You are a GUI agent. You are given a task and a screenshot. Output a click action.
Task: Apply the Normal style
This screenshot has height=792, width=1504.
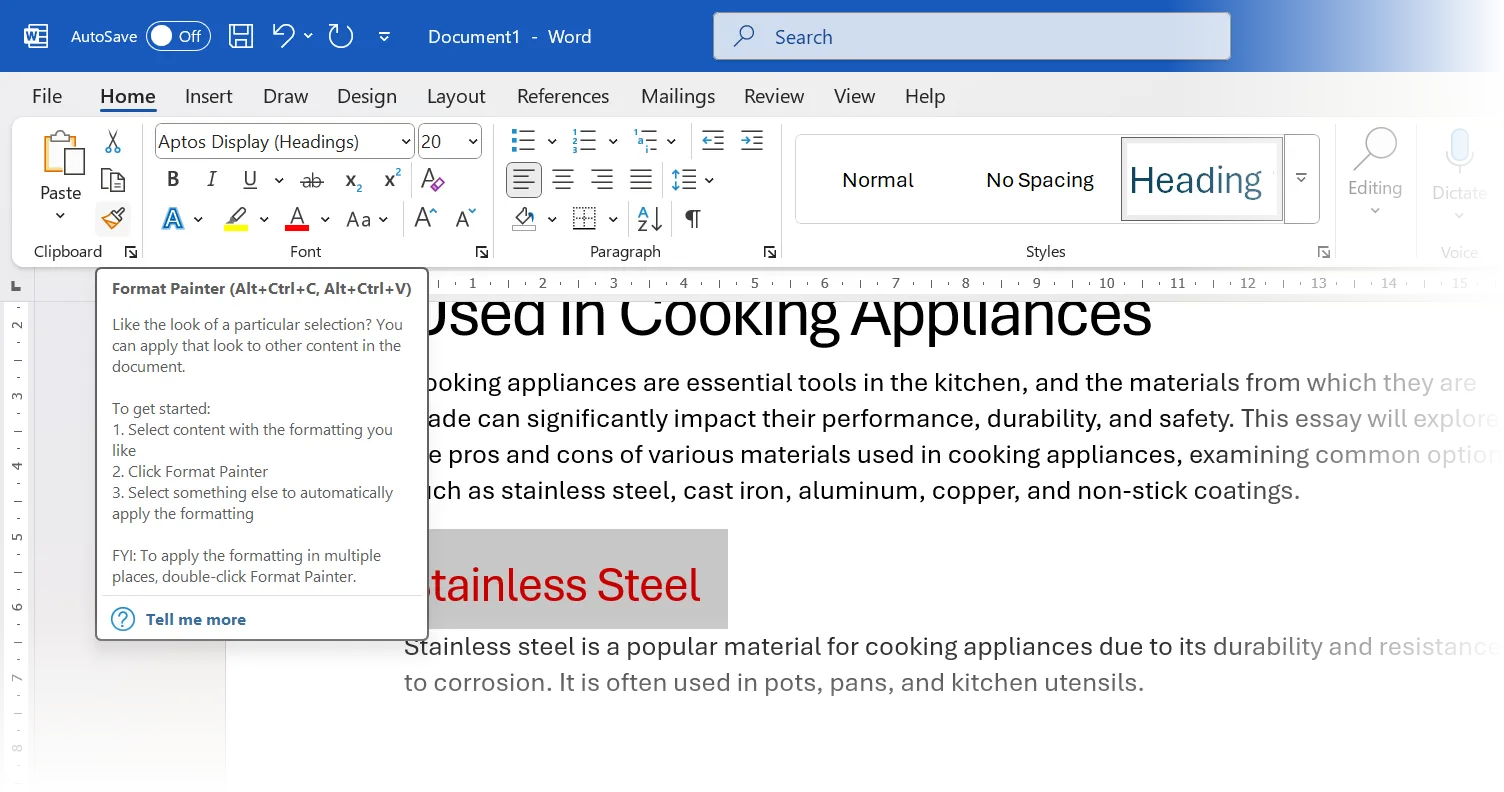[877, 179]
